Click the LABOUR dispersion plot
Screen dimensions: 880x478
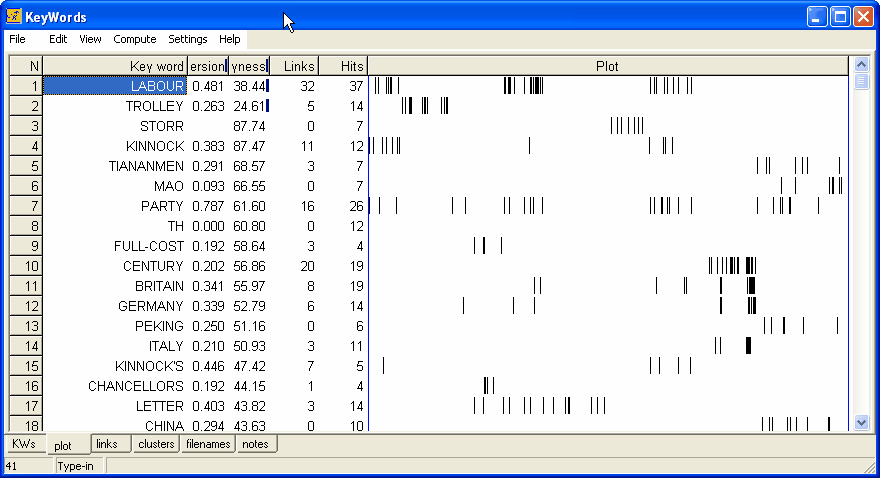(608, 86)
